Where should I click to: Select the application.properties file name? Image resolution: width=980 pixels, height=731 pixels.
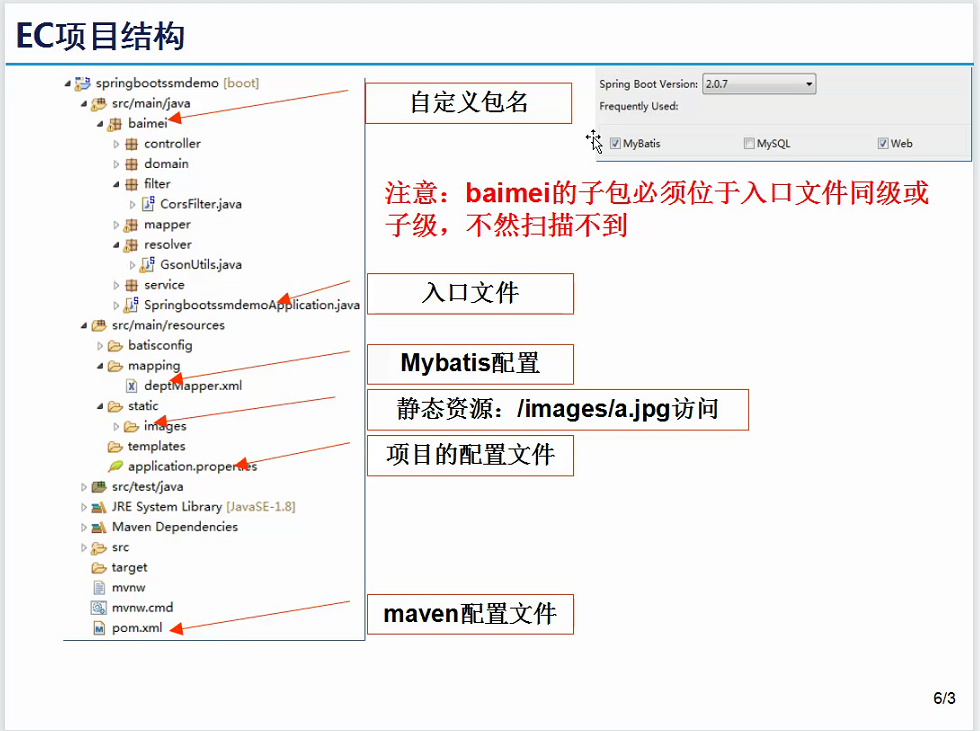[192, 467]
